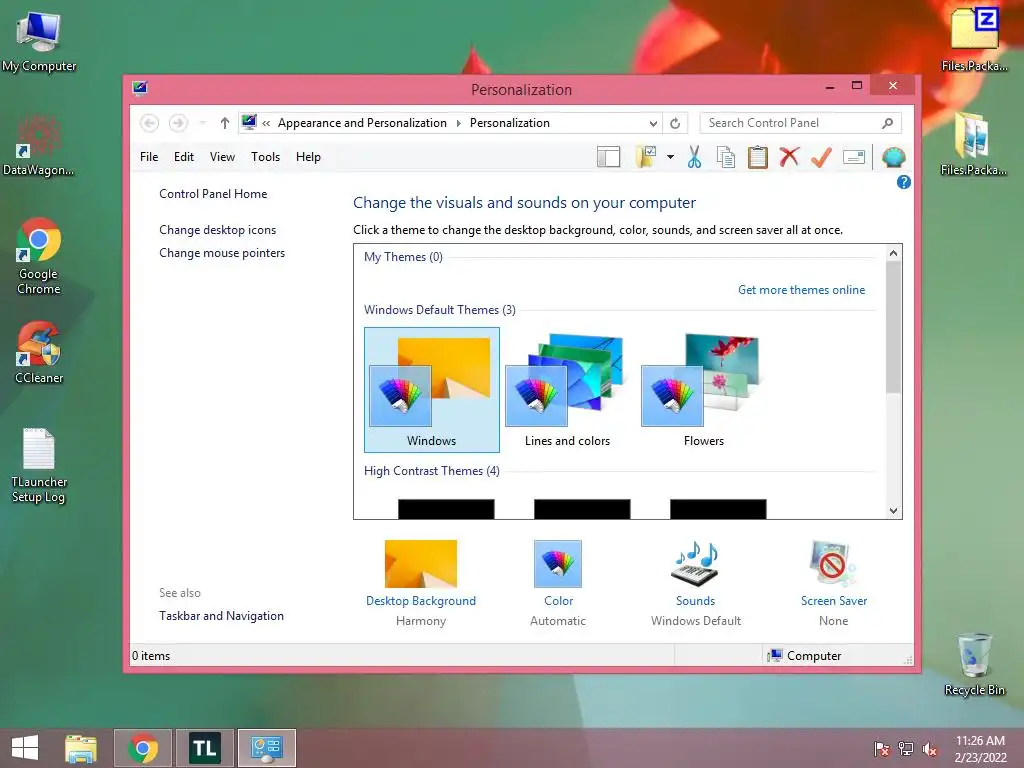Open Sounds Windows Default settings

pyautogui.click(x=696, y=564)
